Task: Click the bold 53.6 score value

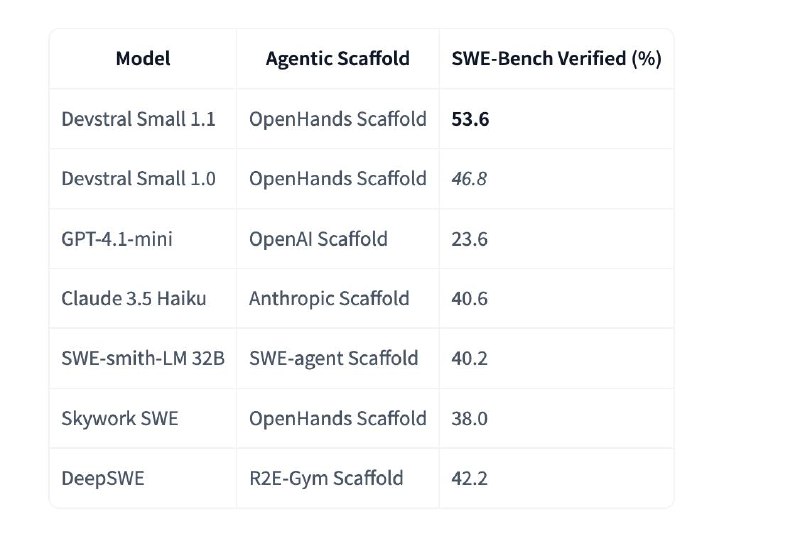Action: [x=470, y=119]
